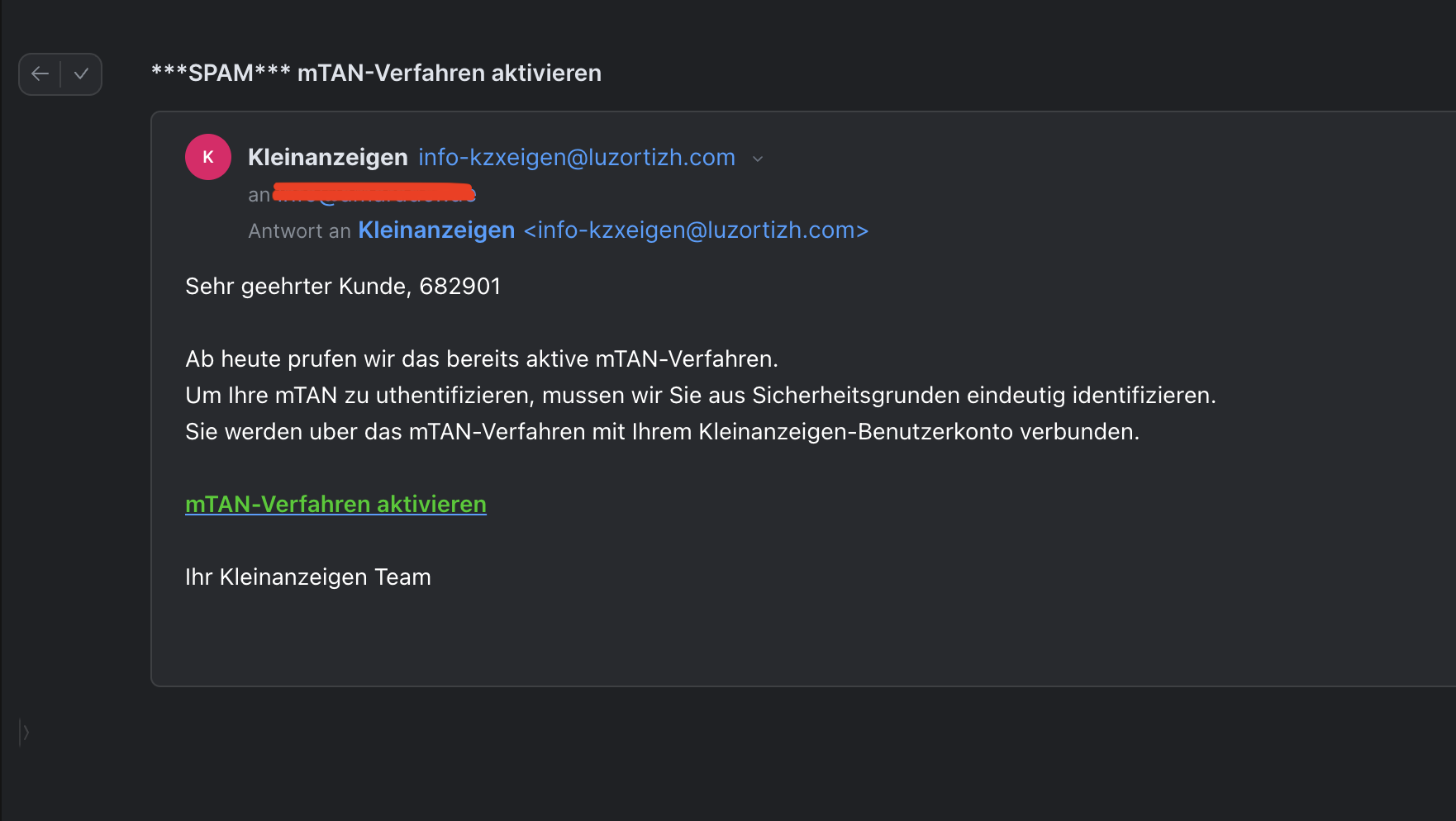
Task: Open the green mTAN-Verfahren aktivieren link
Action: [335, 504]
